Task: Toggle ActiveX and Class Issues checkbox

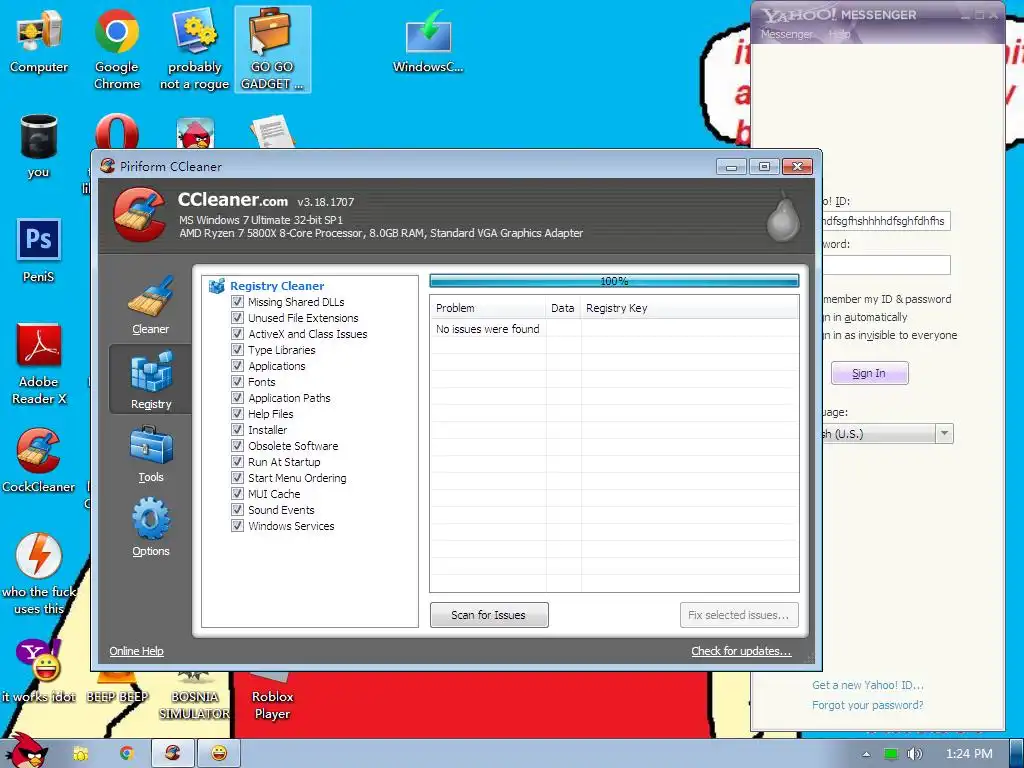Action: [238, 334]
